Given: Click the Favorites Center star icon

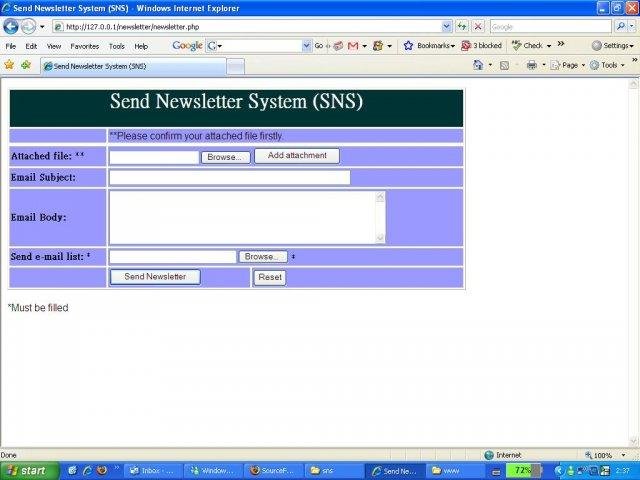Looking at the screenshot, I should point(9,65).
